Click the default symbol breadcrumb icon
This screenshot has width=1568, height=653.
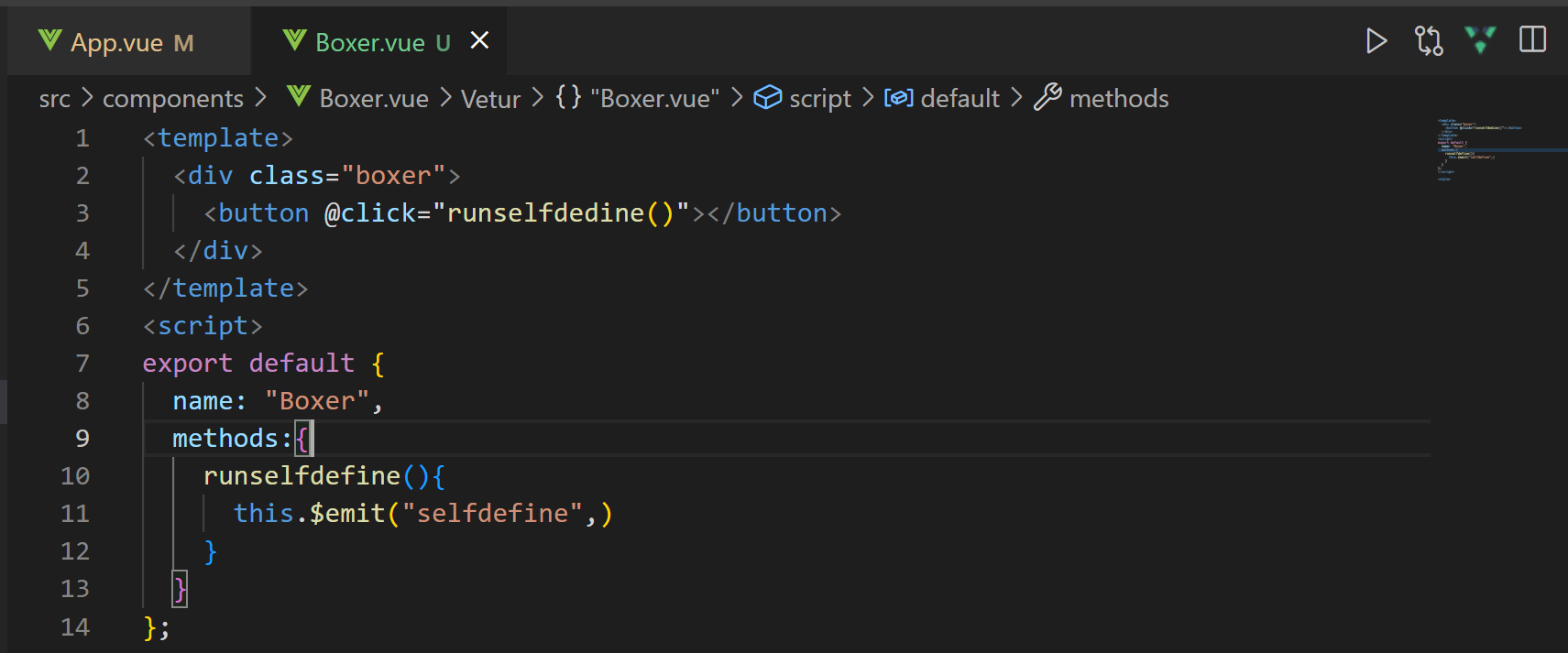click(898, 98)
